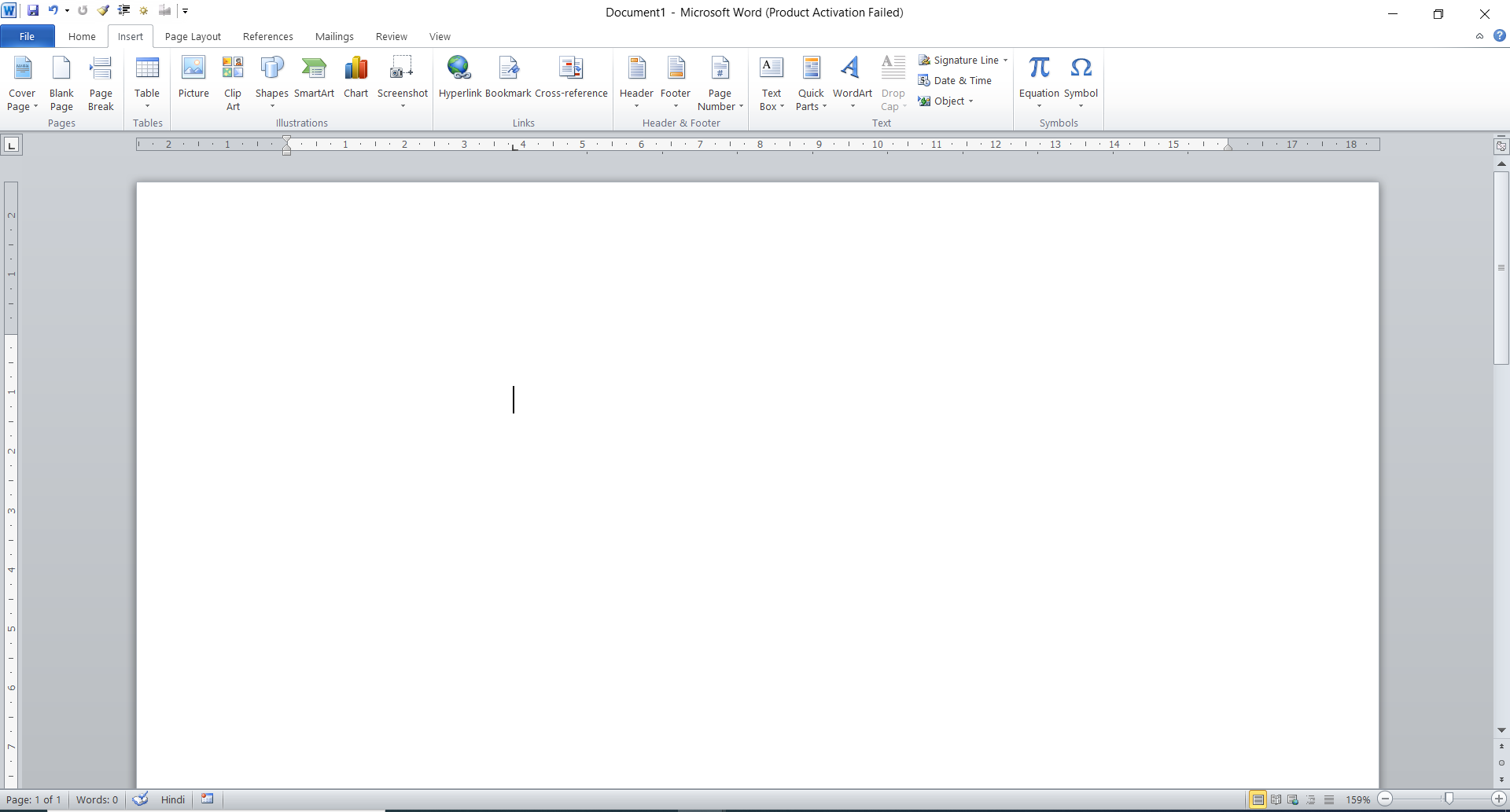
Task: Switch to Outline view
Action: click(1311, 799)
